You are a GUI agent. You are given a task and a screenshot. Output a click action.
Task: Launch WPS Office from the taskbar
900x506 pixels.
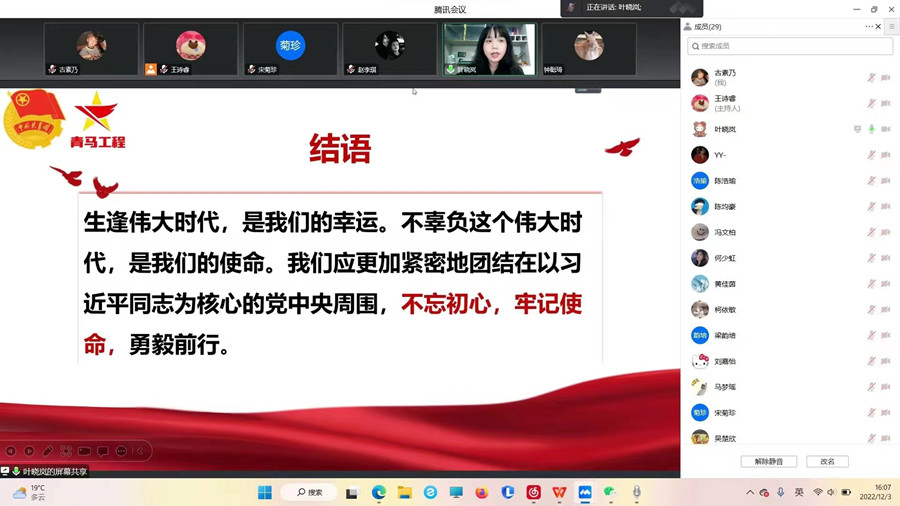click(x=559, y=493)
